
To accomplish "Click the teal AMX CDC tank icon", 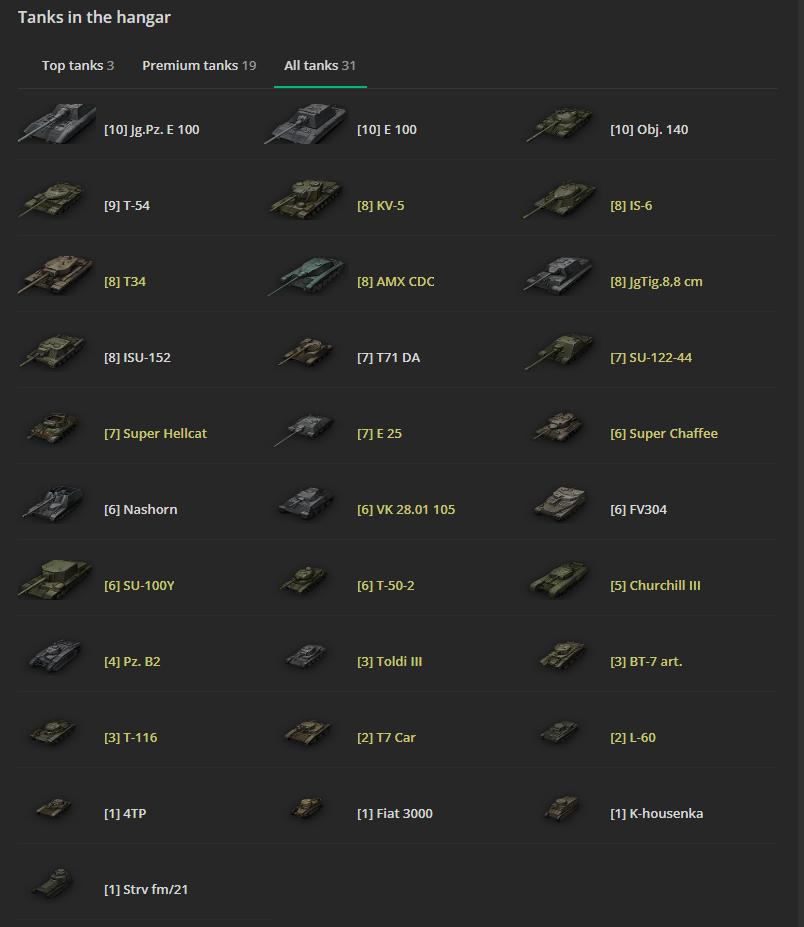I will 306,275.
